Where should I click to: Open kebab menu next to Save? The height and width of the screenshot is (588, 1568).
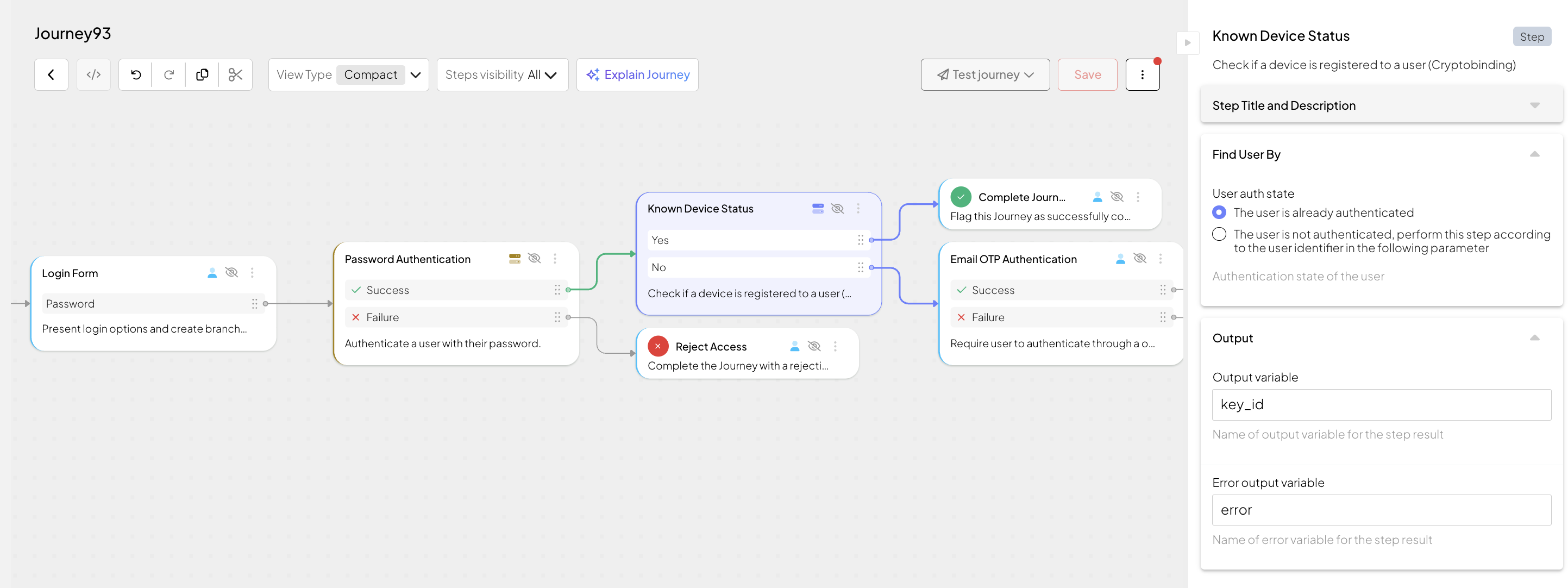[x=1142, y=75]
